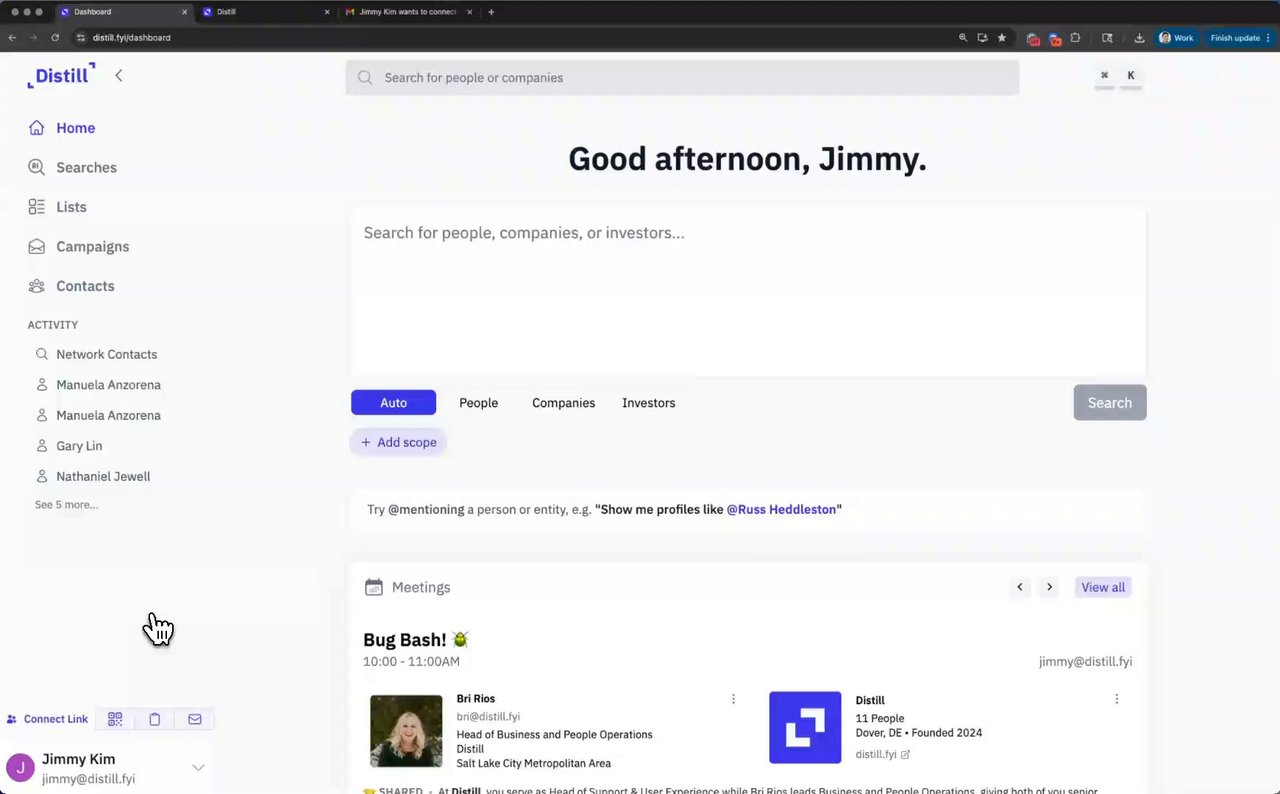
Task: Click the @Russ Heddleston mention link
Action: point(781,510)
